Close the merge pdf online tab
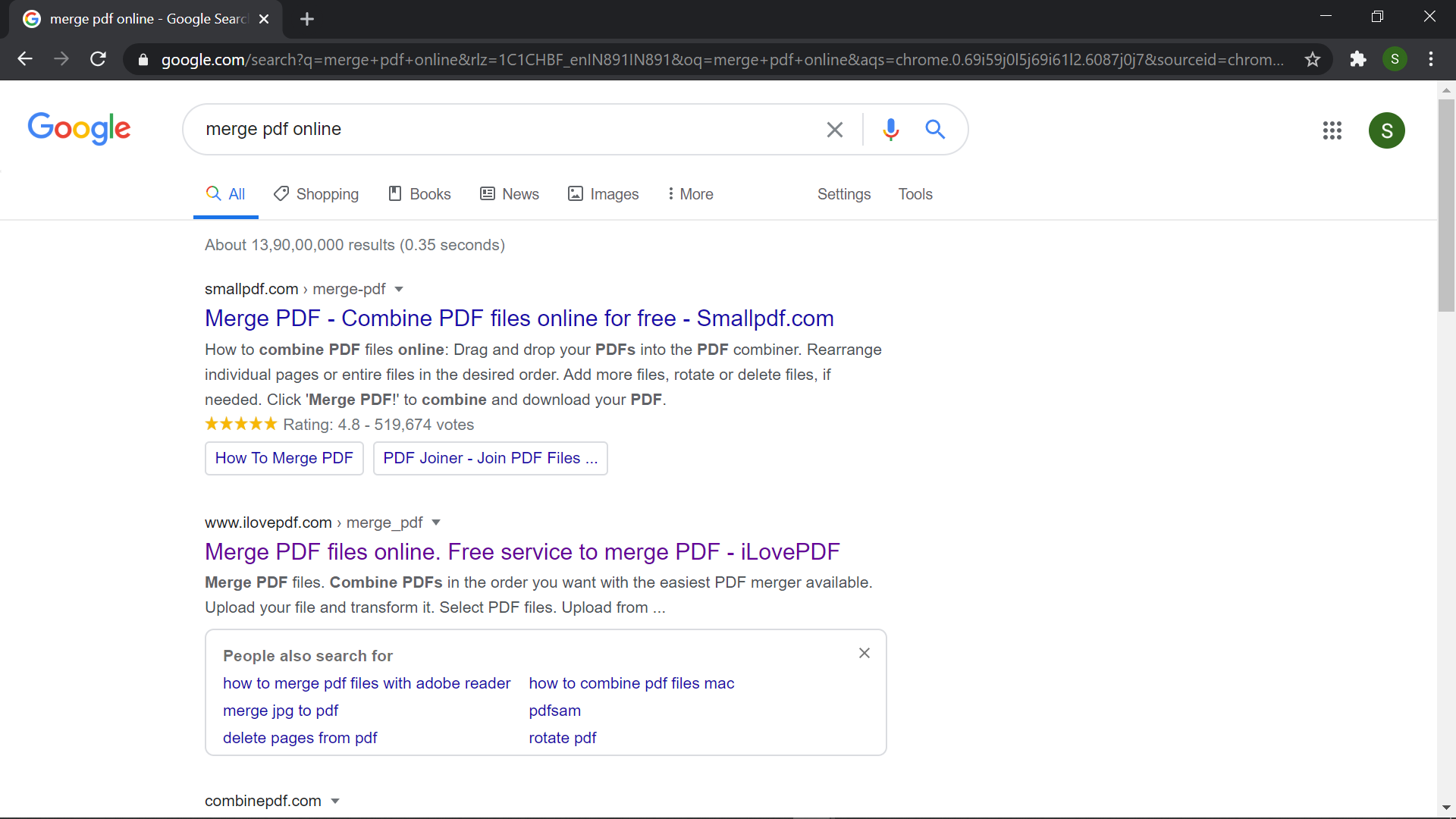This screenshot has height=819, width=1456. click(264, 19)
